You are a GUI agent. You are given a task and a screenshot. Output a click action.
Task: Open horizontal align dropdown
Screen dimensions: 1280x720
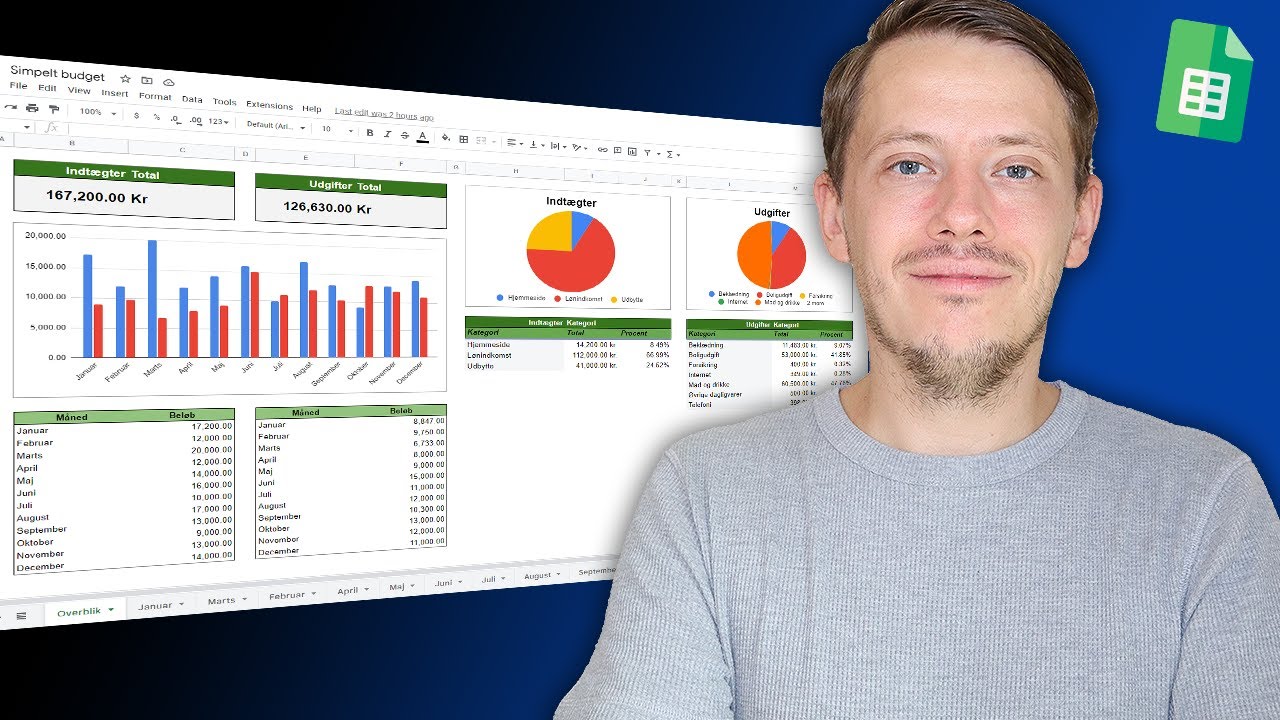point(514,142)
